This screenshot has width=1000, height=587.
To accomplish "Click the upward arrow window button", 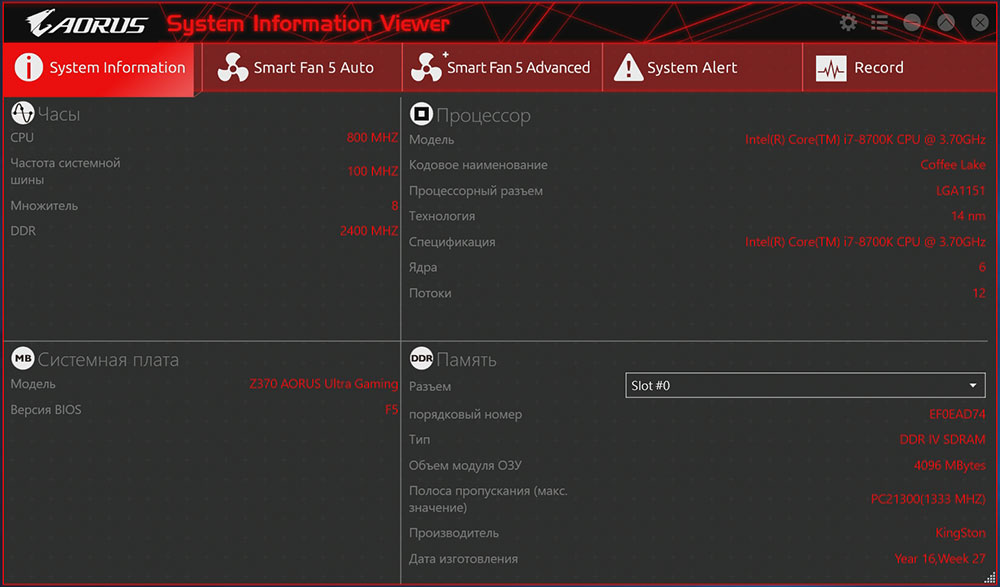I will [x=946, y=23].
